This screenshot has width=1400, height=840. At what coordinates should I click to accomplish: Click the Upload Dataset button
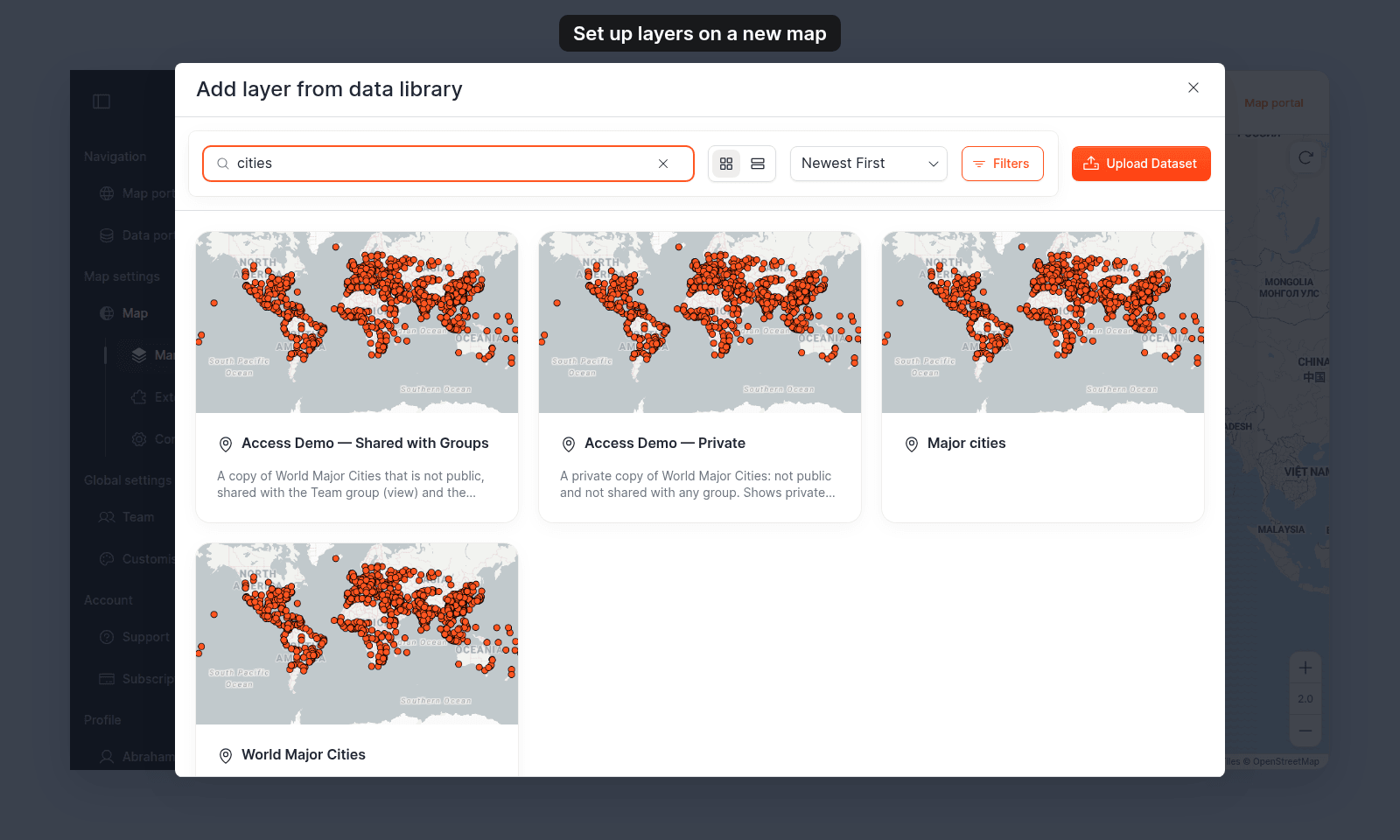coord(1141,164)
